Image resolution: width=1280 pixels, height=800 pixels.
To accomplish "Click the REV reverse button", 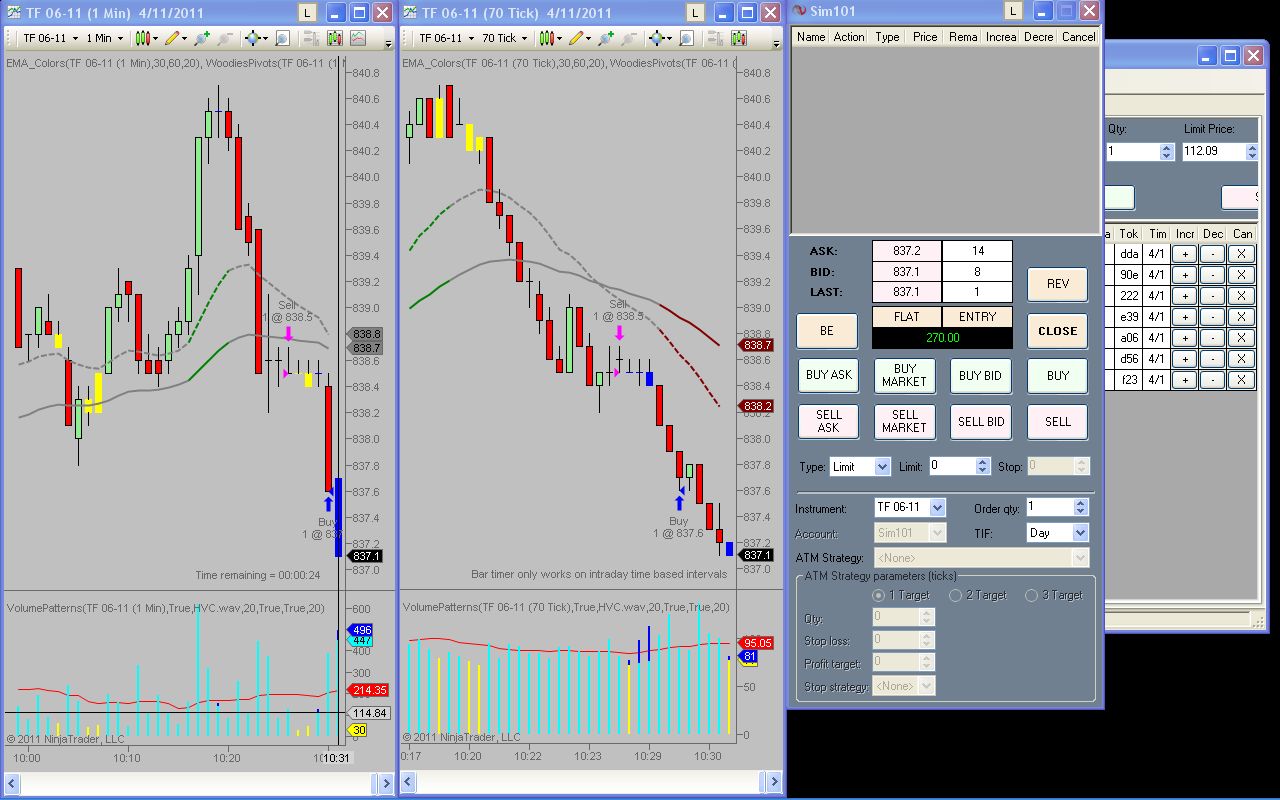I will click(1057, 284).
